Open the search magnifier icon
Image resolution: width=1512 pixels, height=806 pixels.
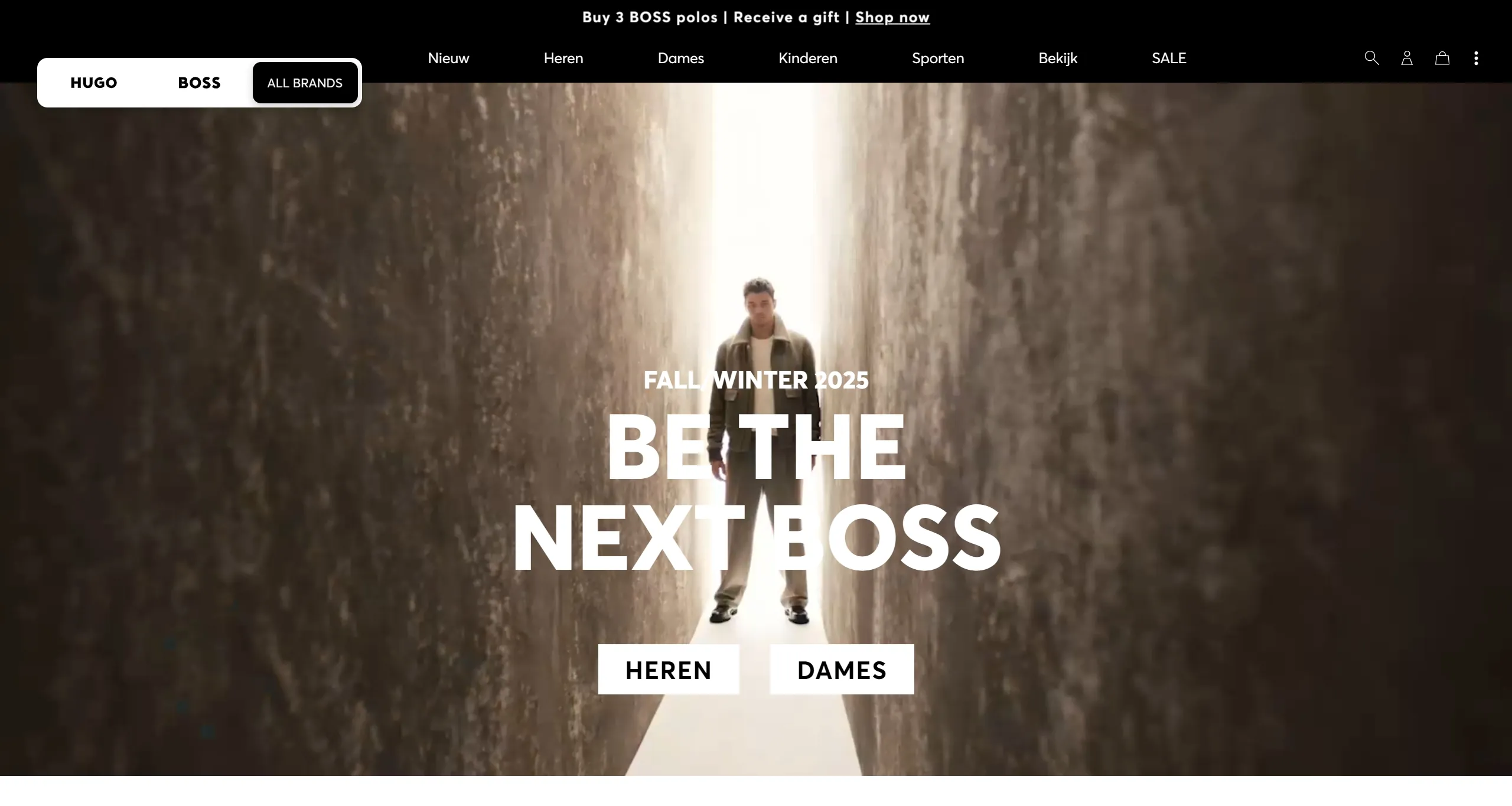[x=1371, y=58]
